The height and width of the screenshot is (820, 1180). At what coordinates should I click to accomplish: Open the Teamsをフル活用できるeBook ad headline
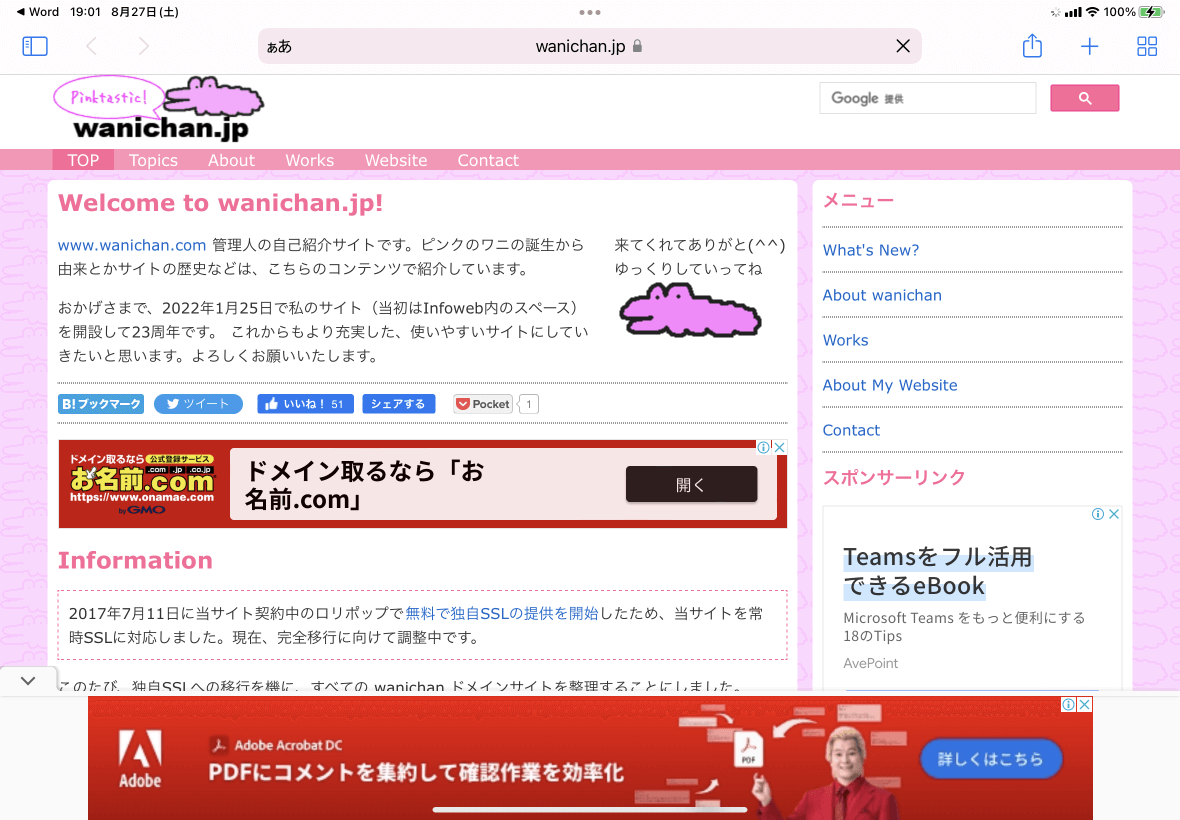938,571
